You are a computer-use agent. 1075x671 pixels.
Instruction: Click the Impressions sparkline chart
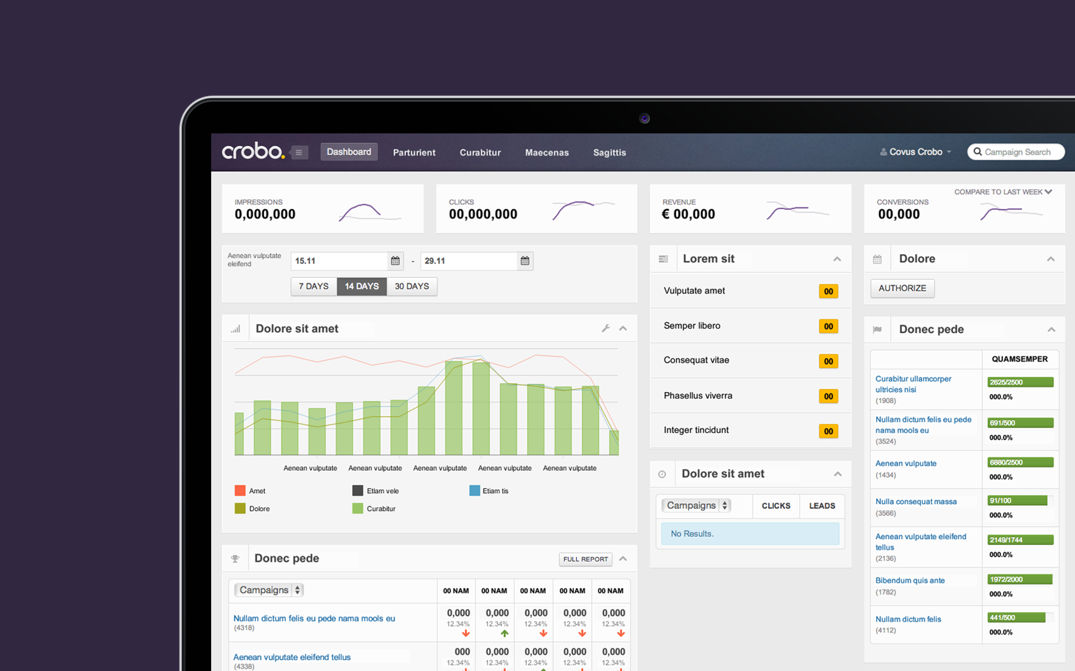tap(370, 212)
